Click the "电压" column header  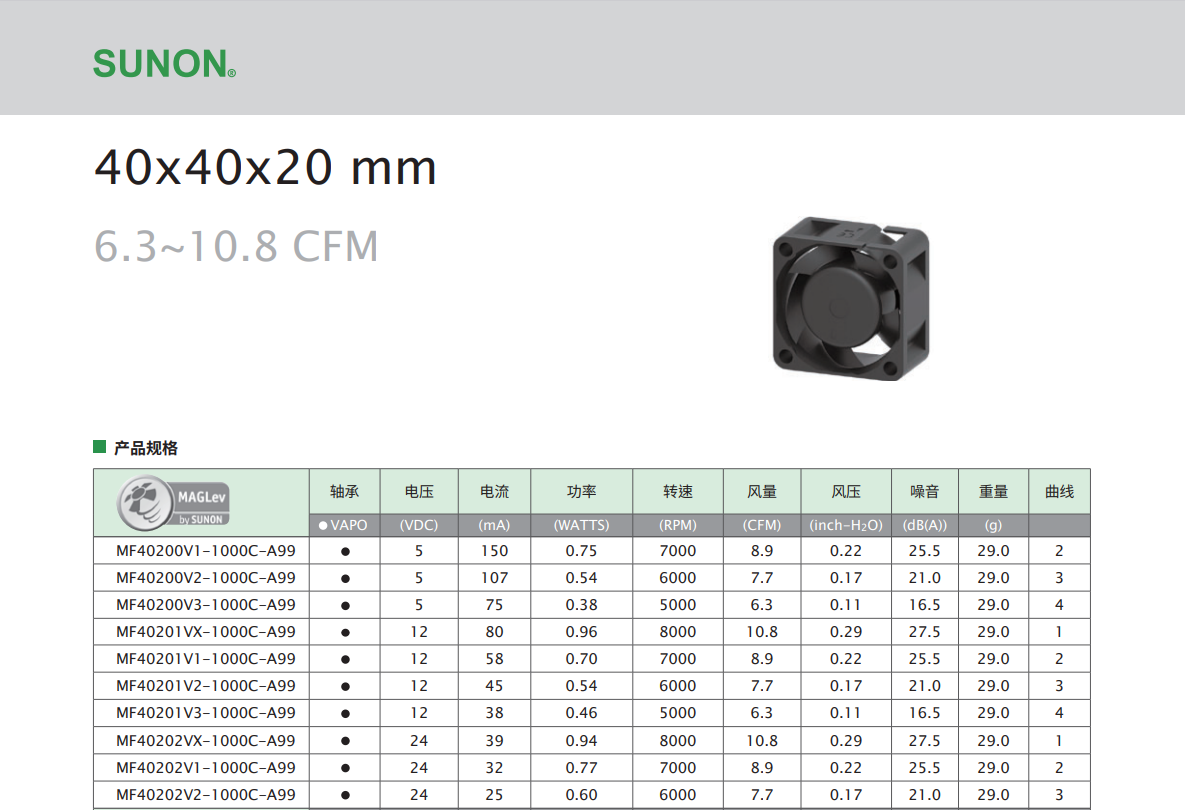(419, 492)
